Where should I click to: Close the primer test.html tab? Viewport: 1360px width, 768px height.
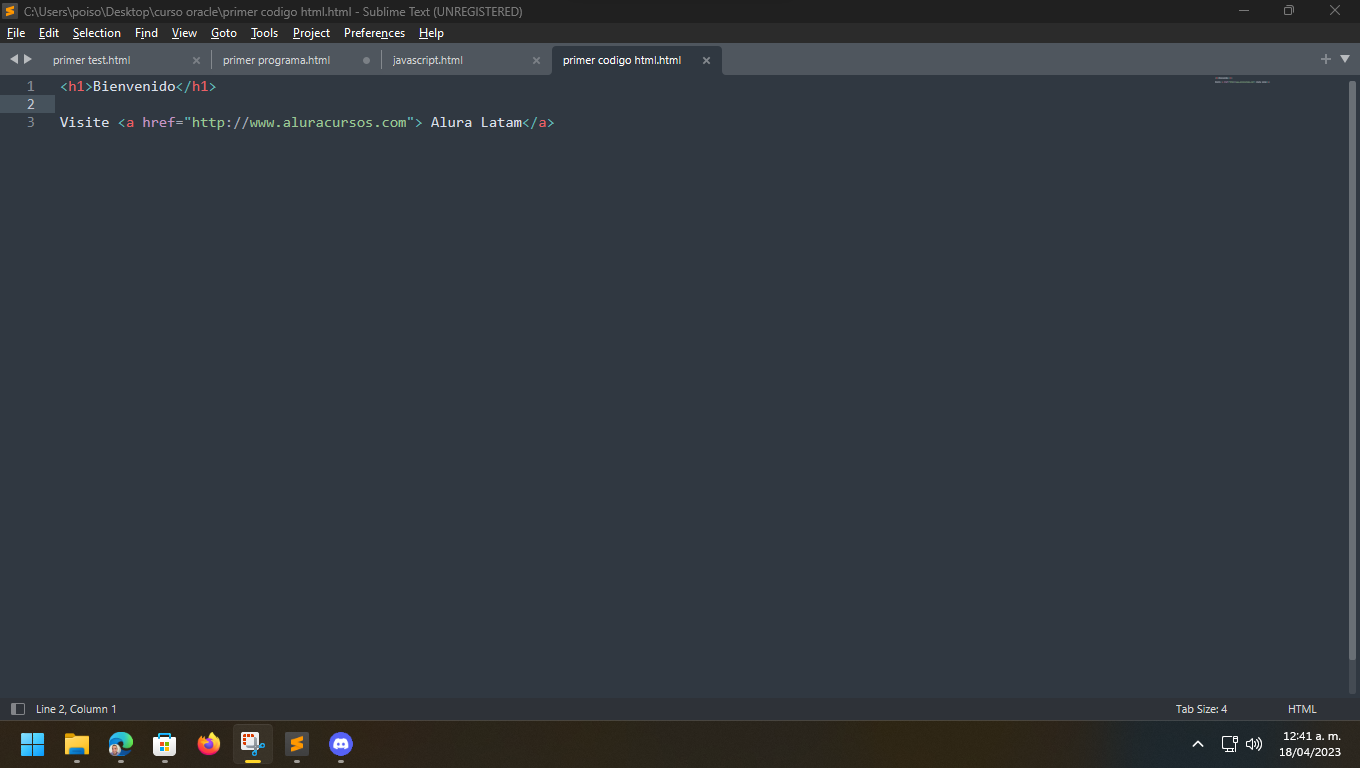196,60
